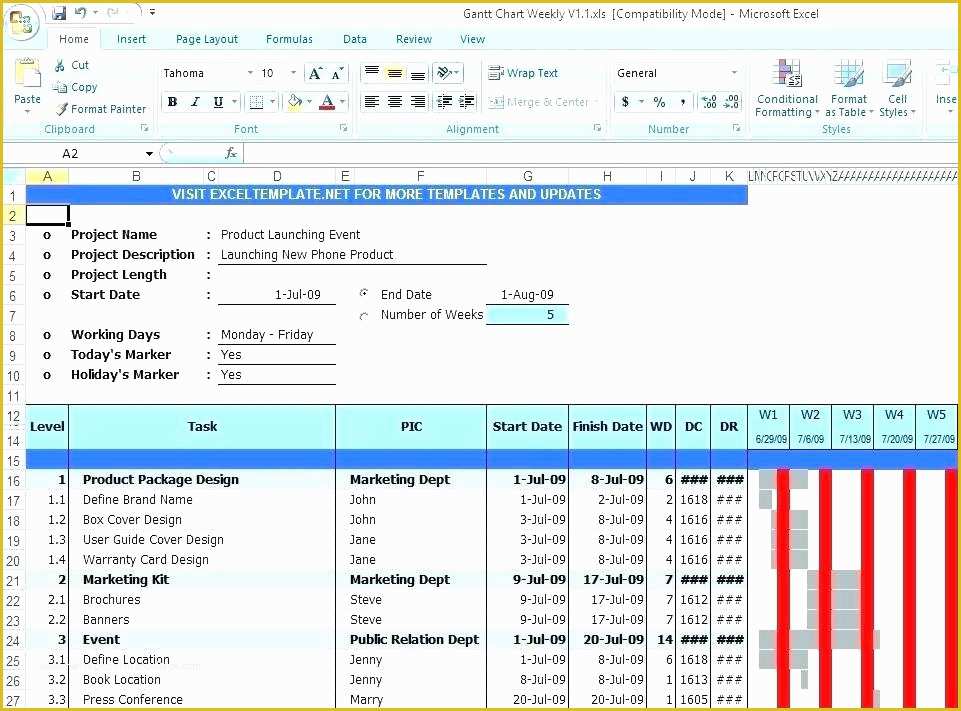Switch to the Home tab

[74, 39]
